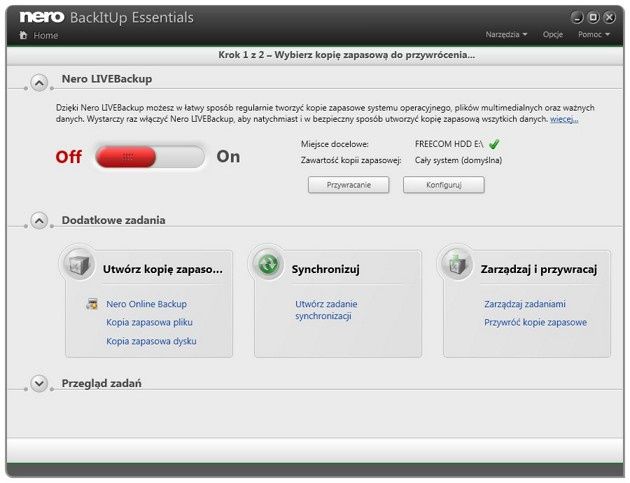Select Kopia zapasowa dysku link
630x483 pixels.
tap(151, 341)
